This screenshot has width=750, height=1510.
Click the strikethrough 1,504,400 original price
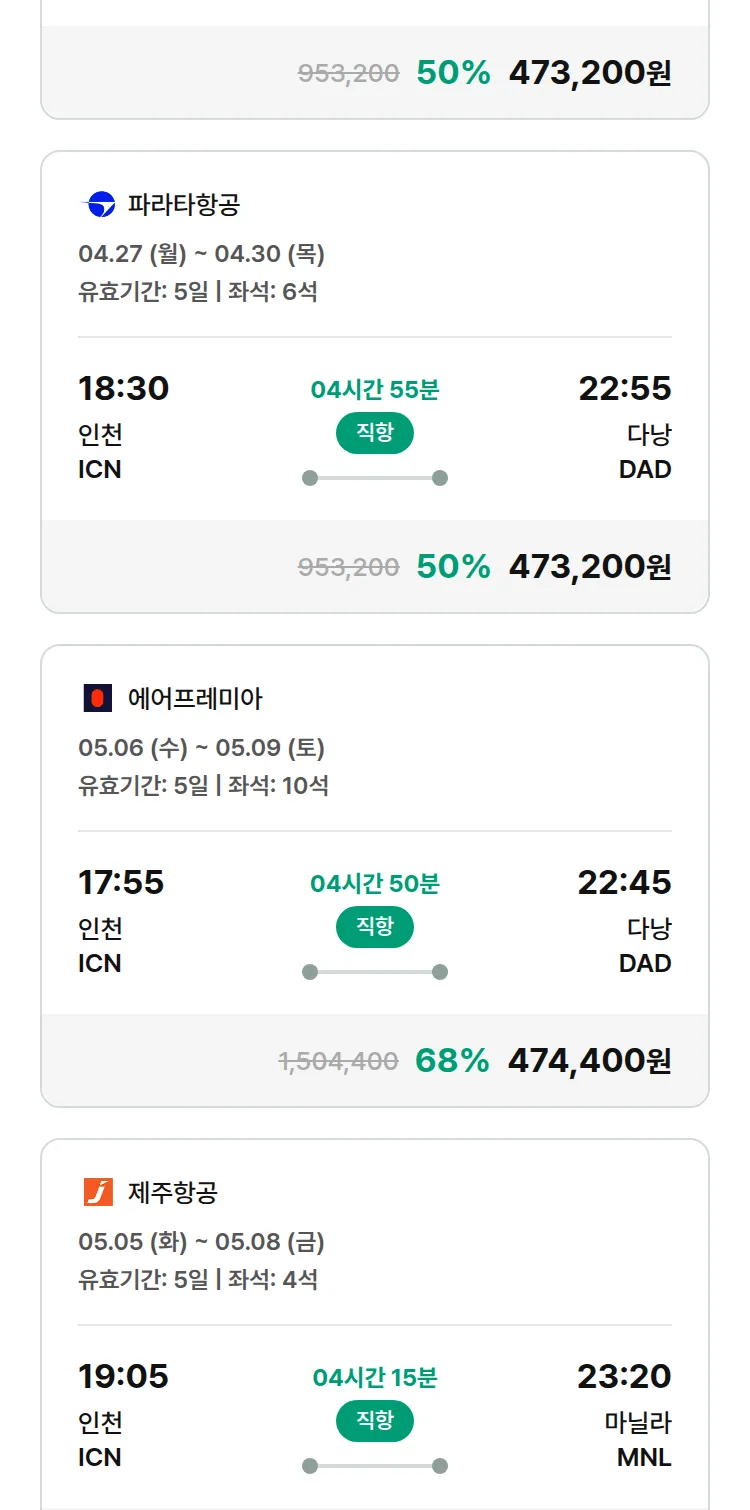[x=338, y=1061]
